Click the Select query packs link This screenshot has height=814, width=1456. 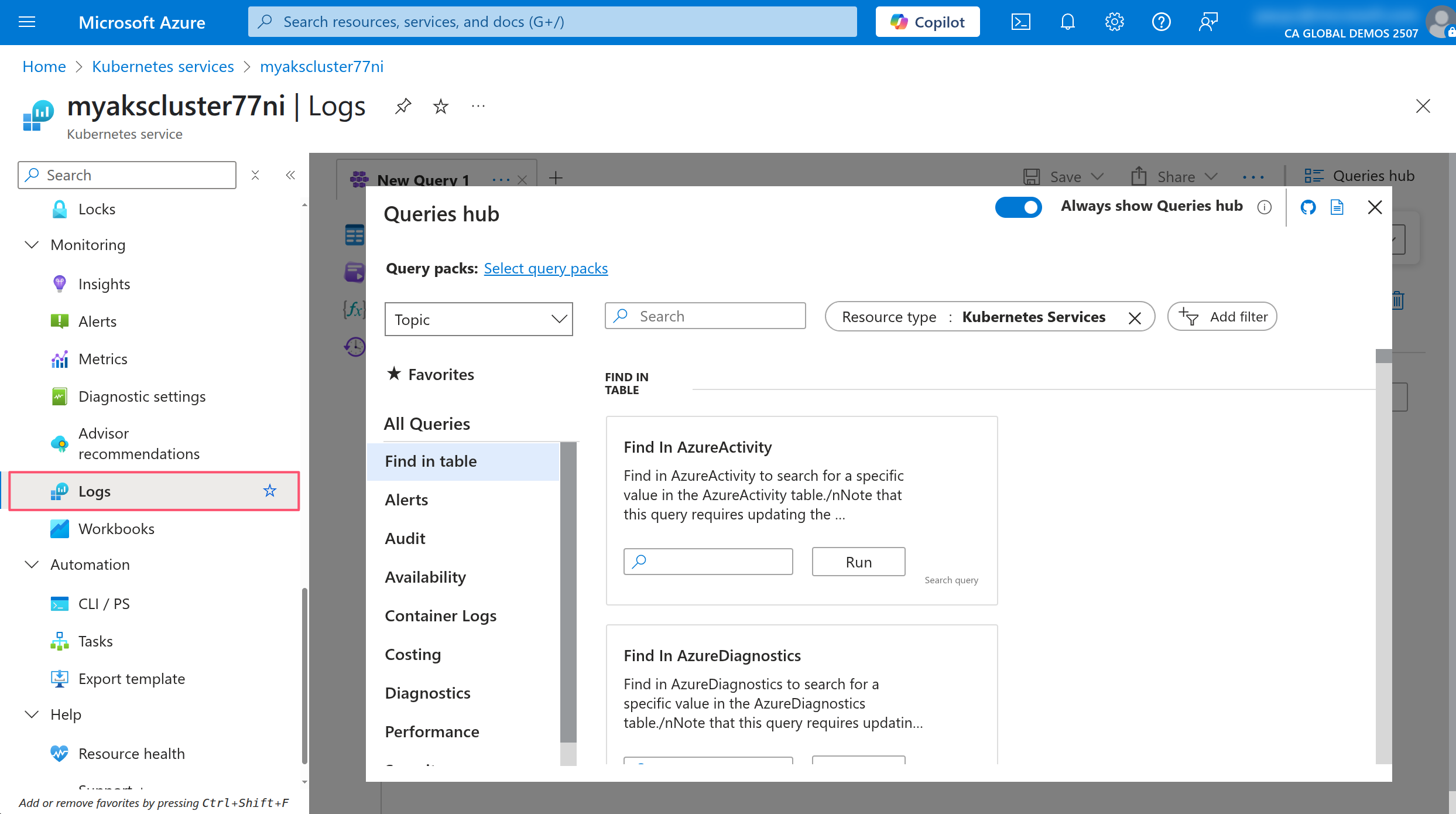pyautogui.click(x=546, y=268)
